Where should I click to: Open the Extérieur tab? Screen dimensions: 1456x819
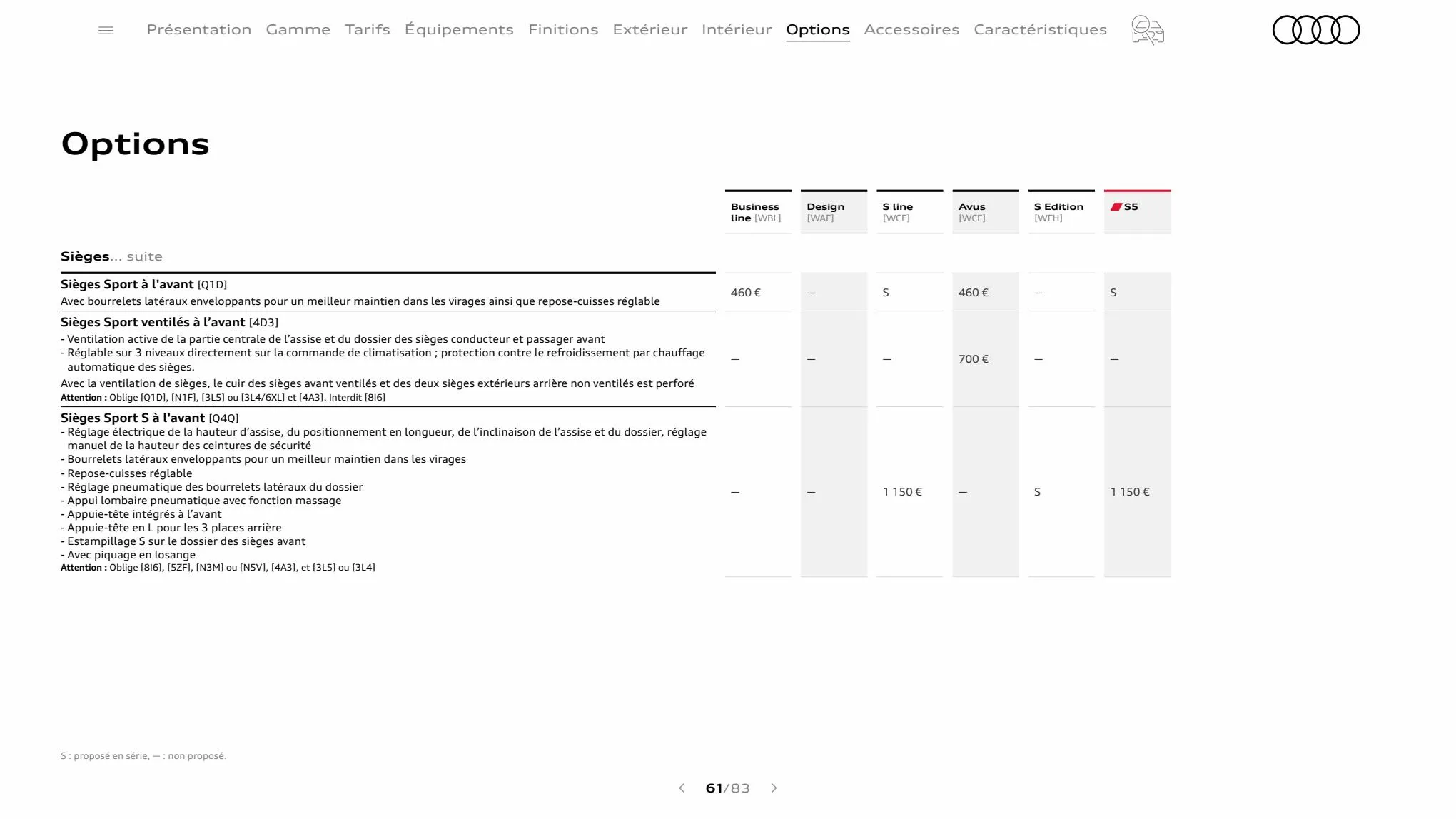coord(650,29)
